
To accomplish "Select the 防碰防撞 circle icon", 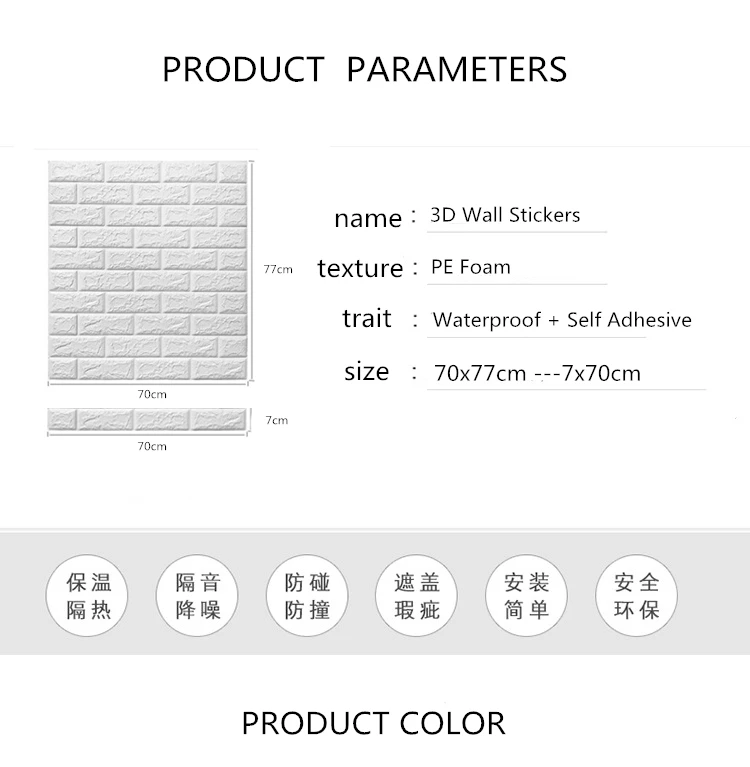I will [x=307, y=595].
